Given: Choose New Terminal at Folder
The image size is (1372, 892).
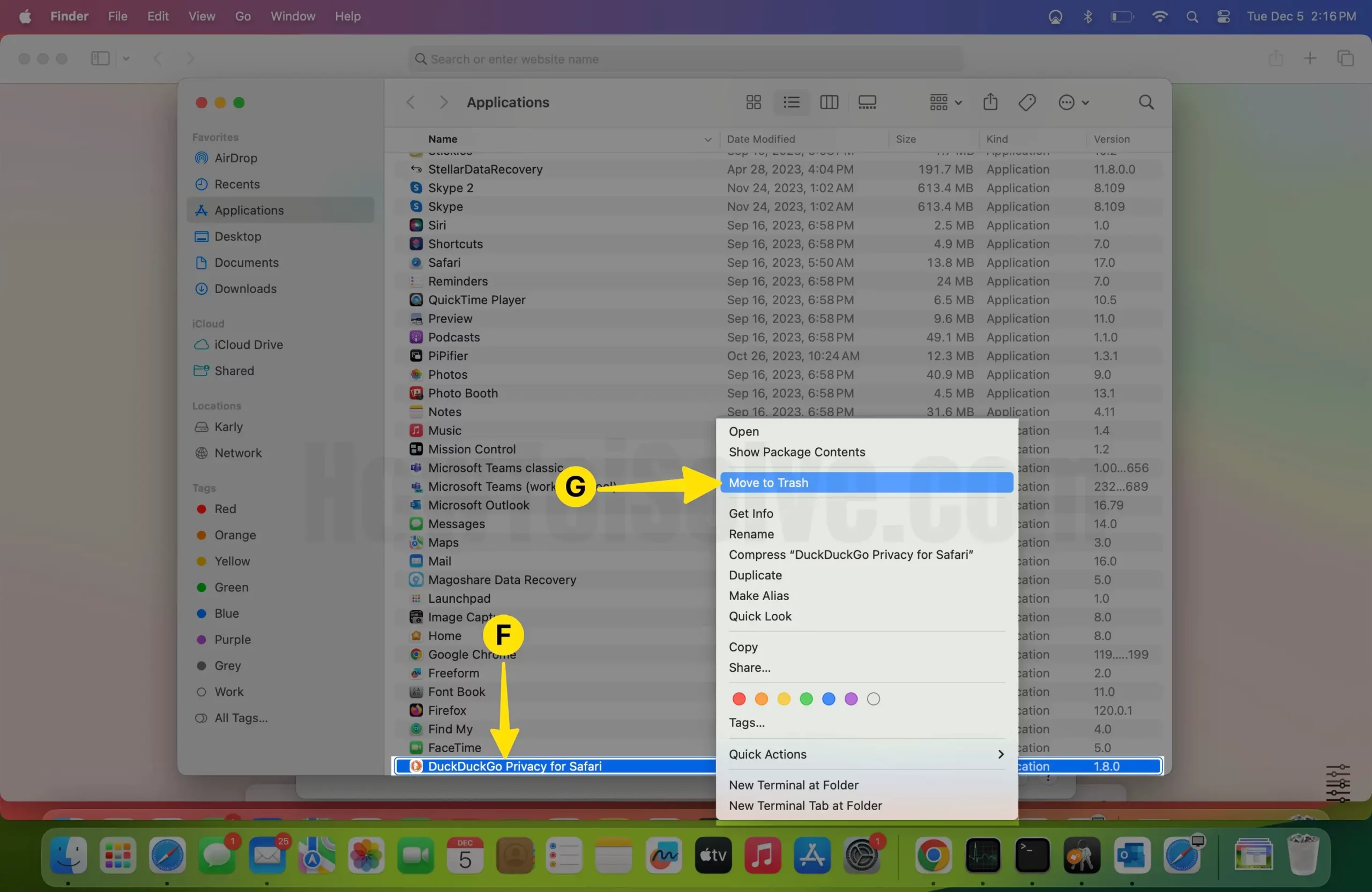Looking at the screenshot, I should tap(867, 785).
